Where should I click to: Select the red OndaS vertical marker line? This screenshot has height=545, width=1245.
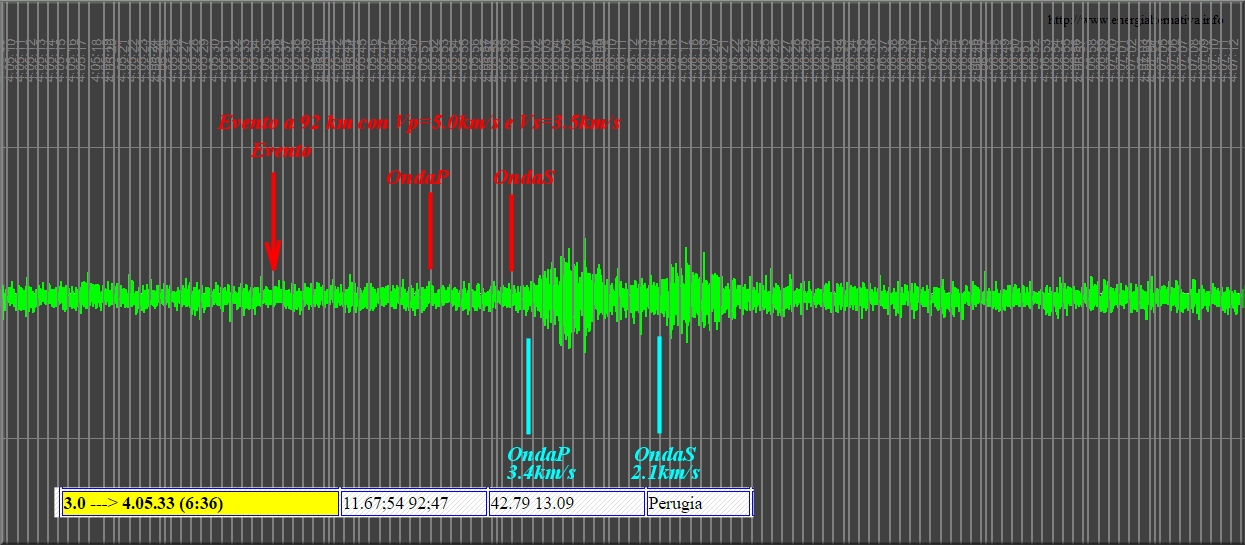point(511,232)
